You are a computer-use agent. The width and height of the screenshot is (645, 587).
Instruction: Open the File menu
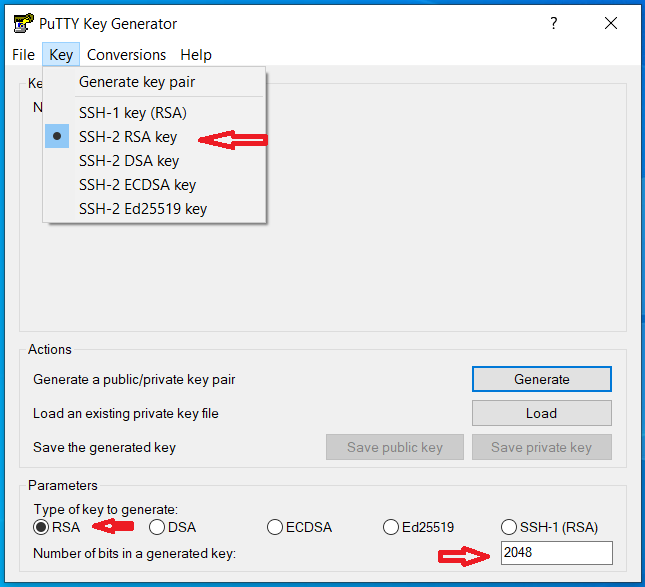(x=23, y=55)
